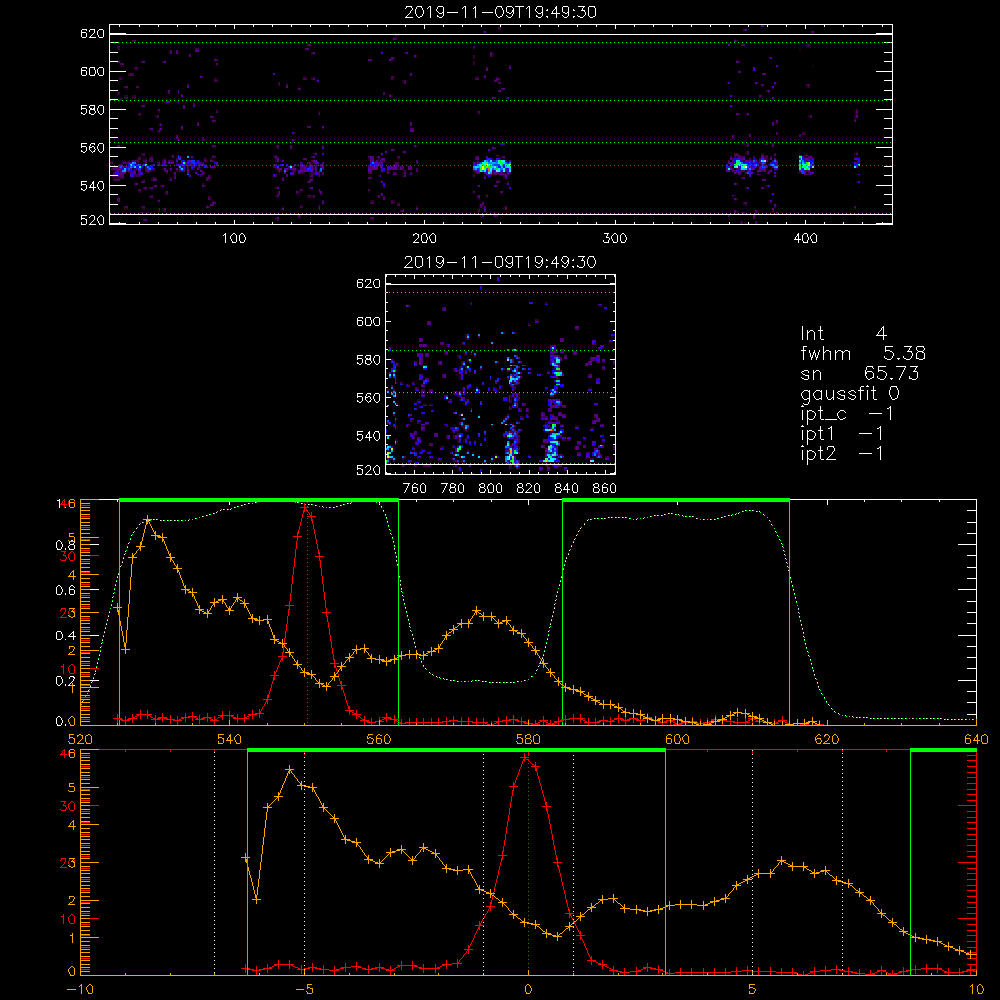
Task: Click the '0.6' y-axis label on the profile plot
Action: point(66,591)
